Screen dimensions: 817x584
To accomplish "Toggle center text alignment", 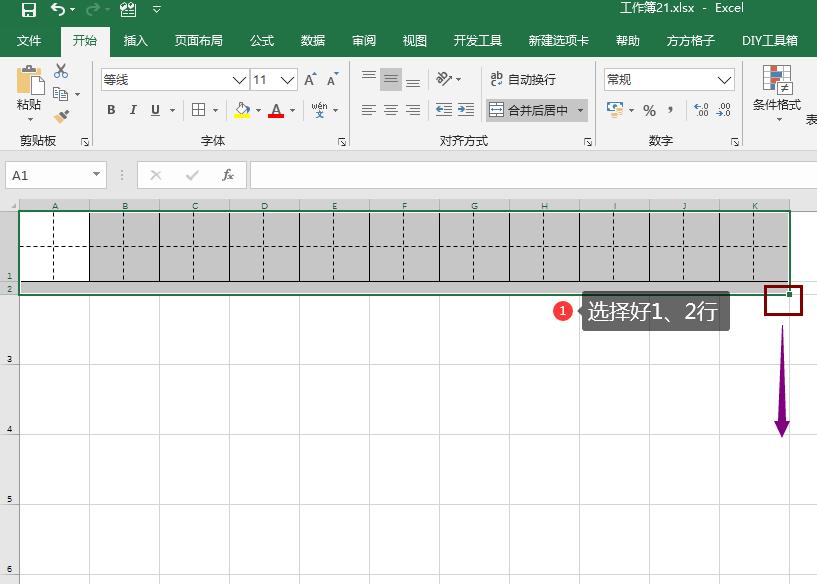I will [391, 109].
